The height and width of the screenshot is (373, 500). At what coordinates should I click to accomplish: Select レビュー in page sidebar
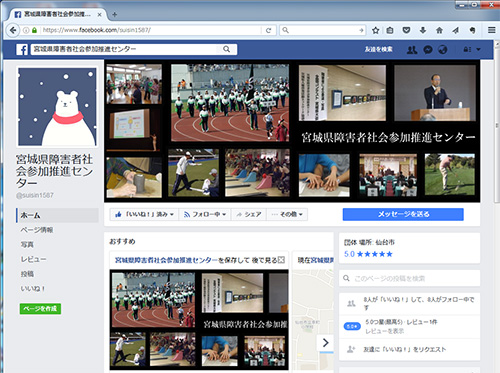coord(33,259)
